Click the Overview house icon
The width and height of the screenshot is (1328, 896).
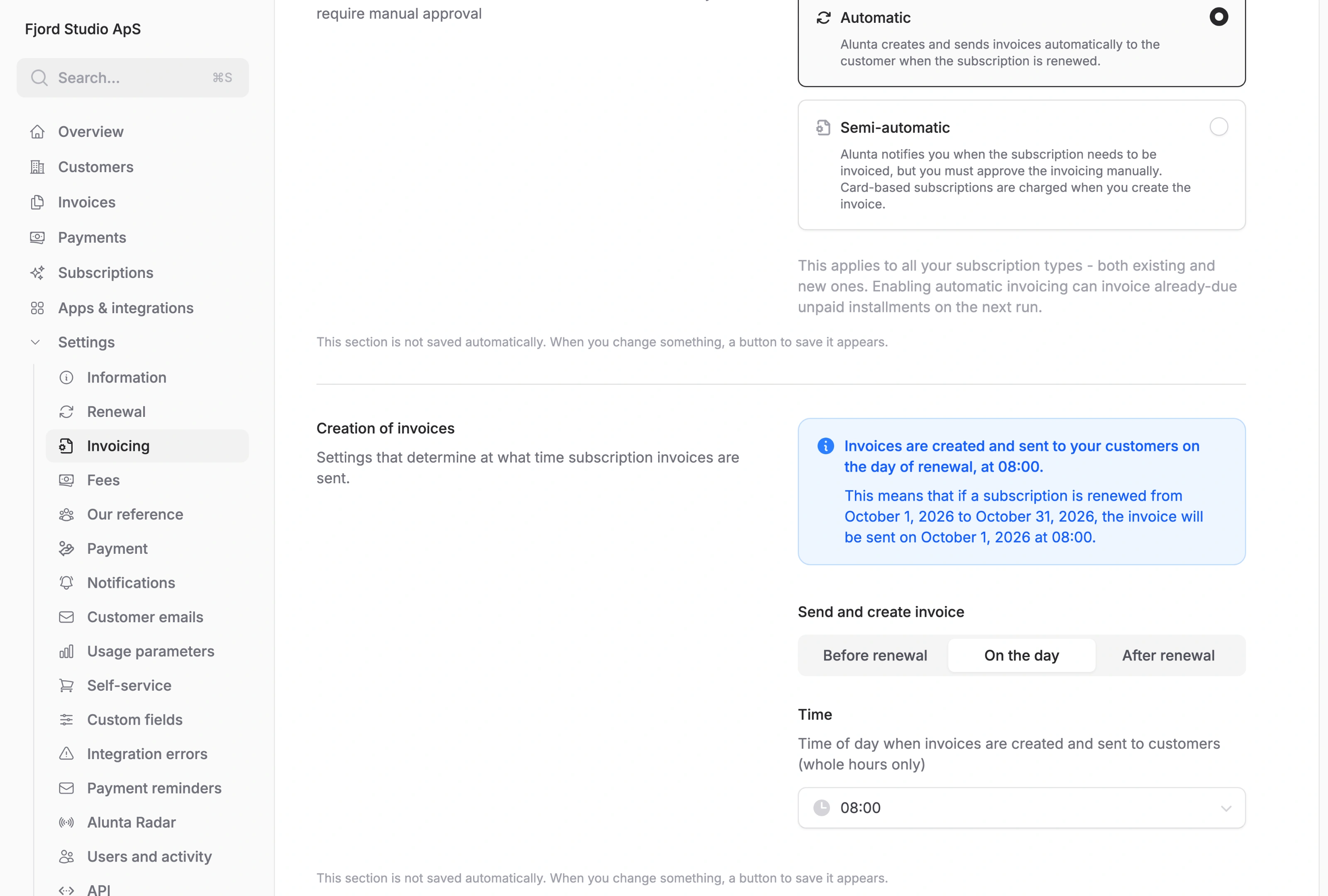37,132
